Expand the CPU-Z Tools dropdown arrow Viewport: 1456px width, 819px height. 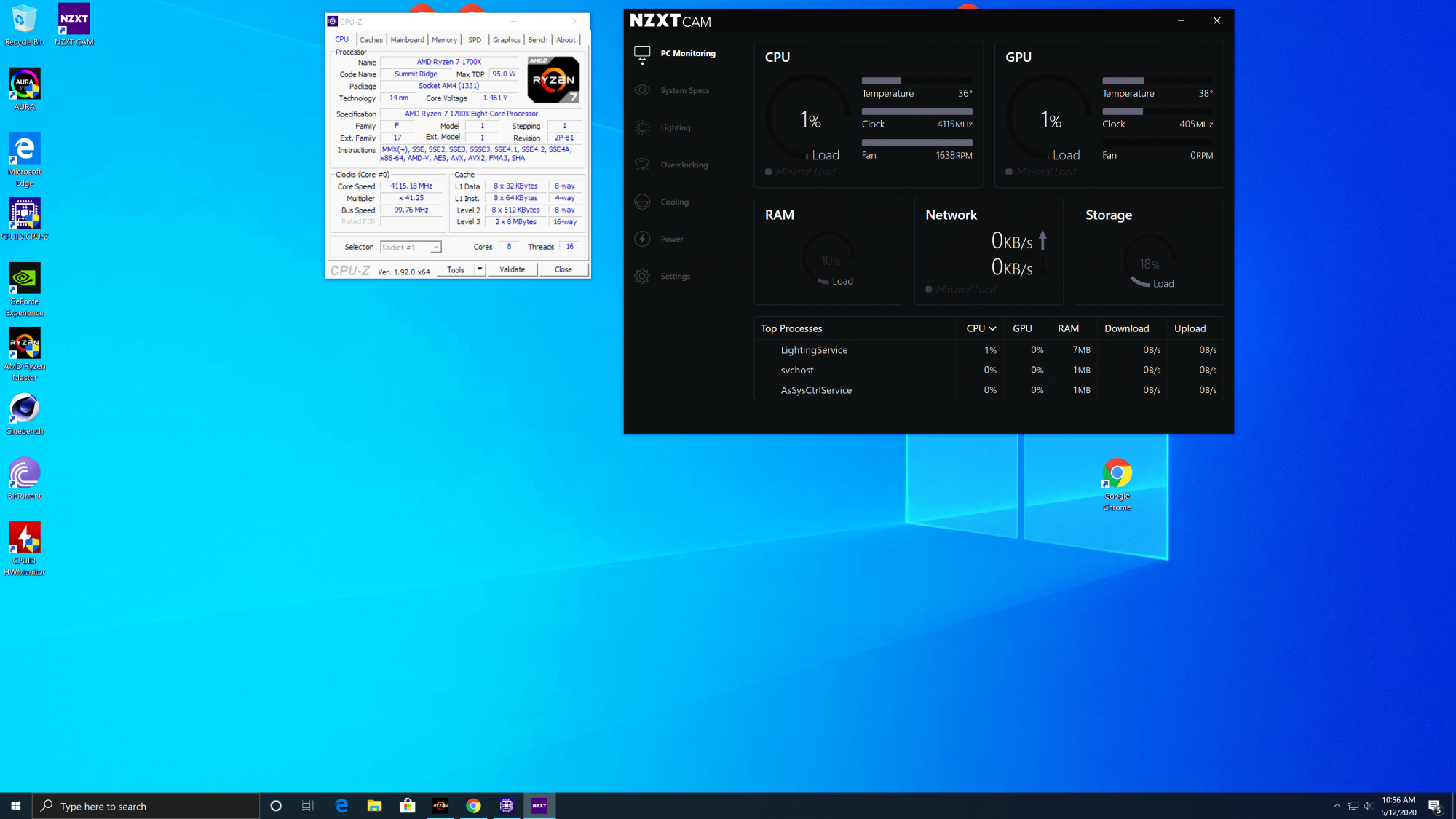[480, 269]
